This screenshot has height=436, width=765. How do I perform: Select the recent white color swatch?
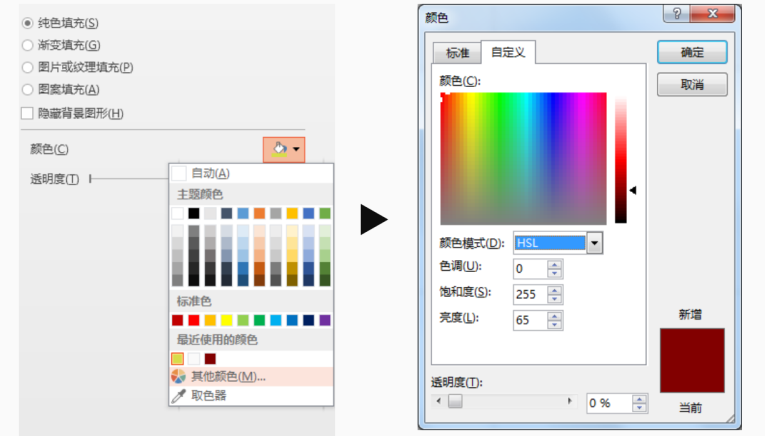[x=194, y=359]
